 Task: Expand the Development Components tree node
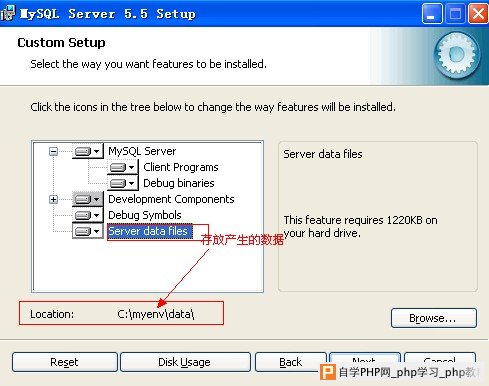[x=53, y=199]
